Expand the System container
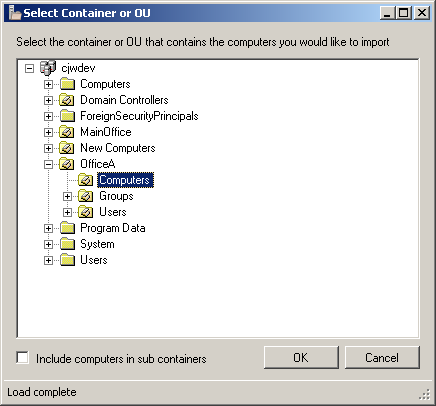Viewport: 436px width, 406px height. click(x=48, y=244)
